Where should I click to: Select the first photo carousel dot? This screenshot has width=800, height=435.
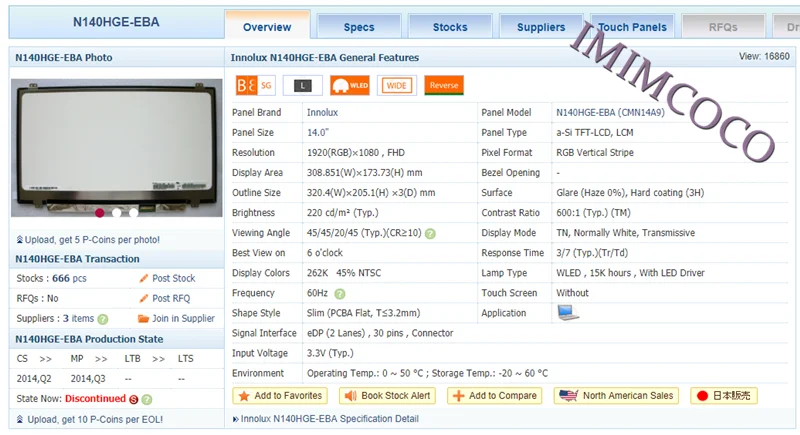pyautogui.click(x=99, y=213)
